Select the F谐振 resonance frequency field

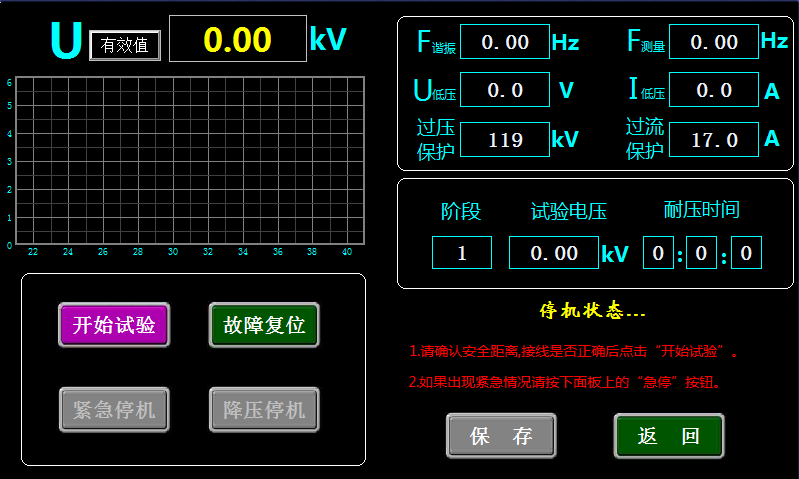pyautogui.click(x=505, y=42)
